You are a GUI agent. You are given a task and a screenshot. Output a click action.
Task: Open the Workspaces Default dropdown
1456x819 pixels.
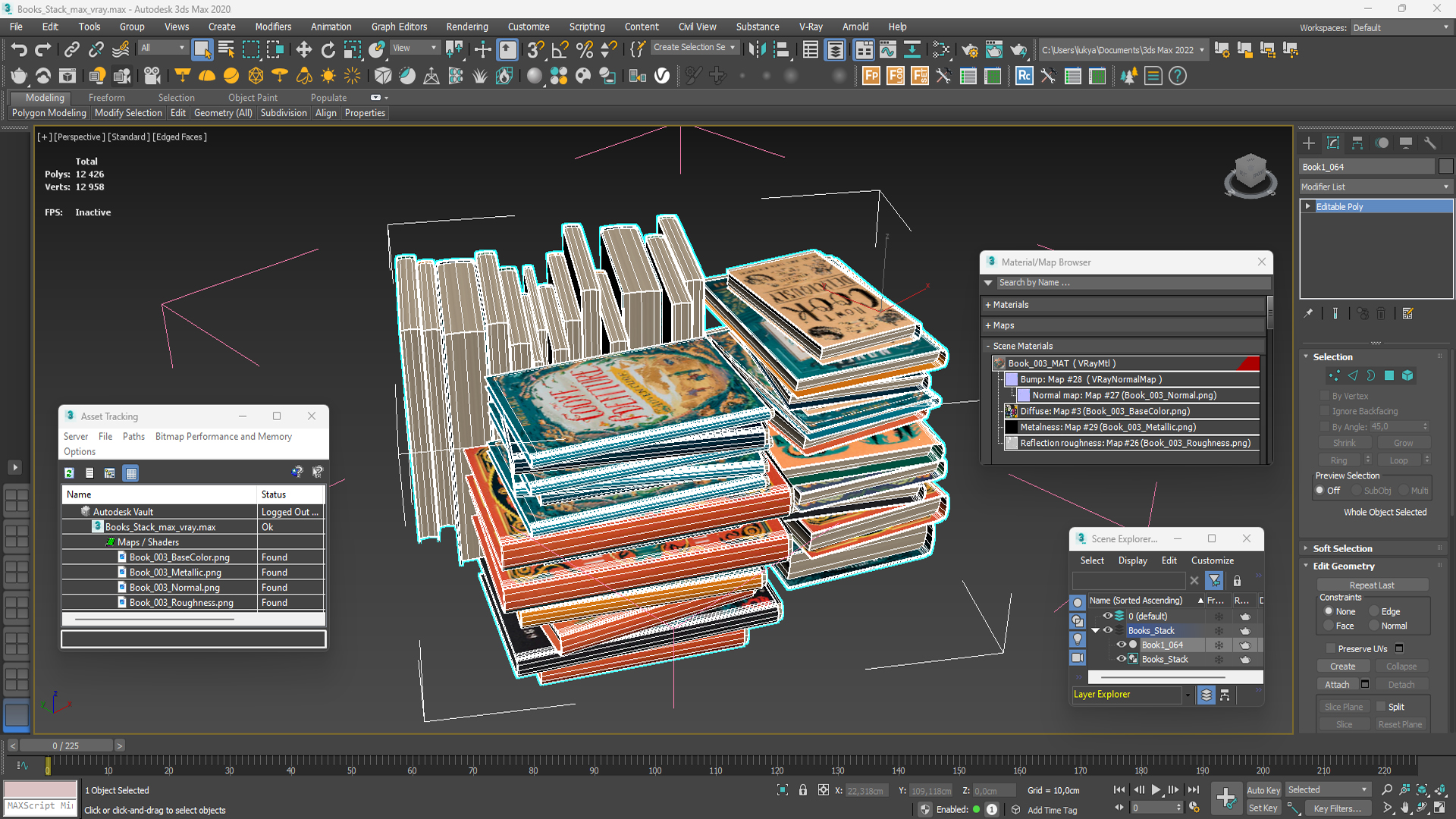pos(1401,27)
